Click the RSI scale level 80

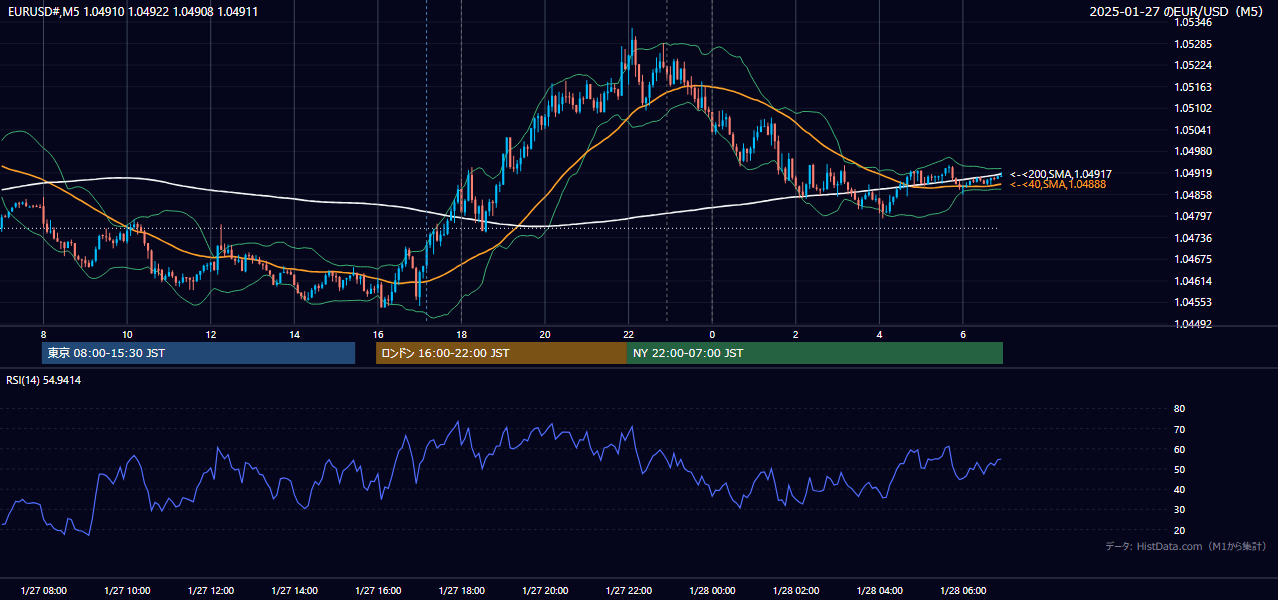1179,409
